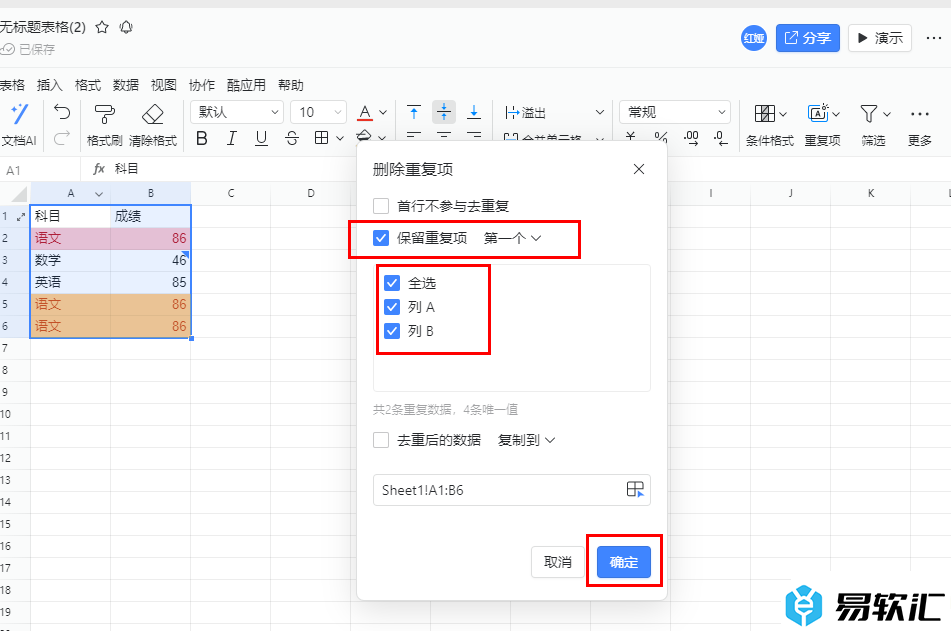Open the Insert menu
The width and height of the screenshot is (951, 631).
pyautogui.click(x=49, y=85)
